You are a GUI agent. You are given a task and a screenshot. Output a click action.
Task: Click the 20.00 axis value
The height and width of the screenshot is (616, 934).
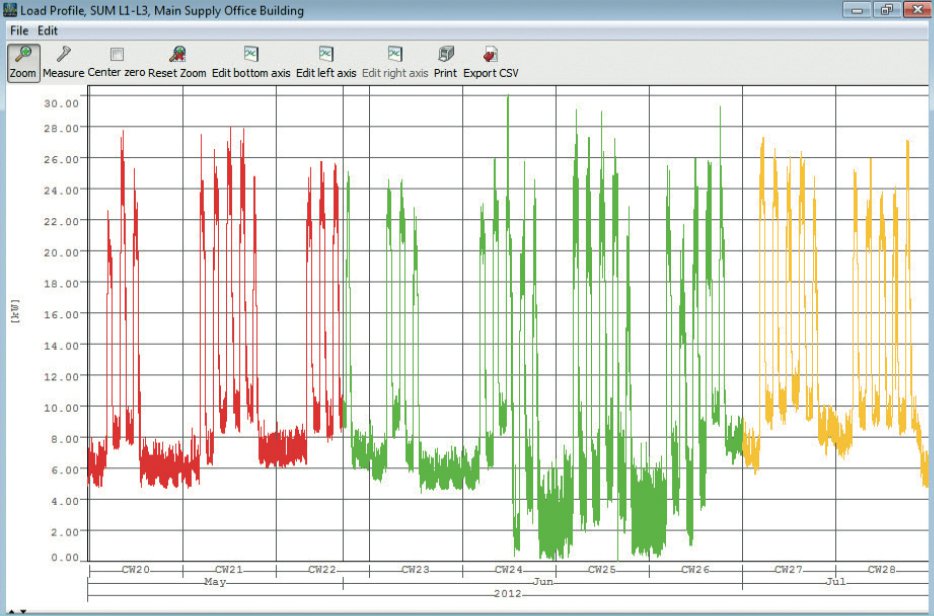tap(61, 253)
